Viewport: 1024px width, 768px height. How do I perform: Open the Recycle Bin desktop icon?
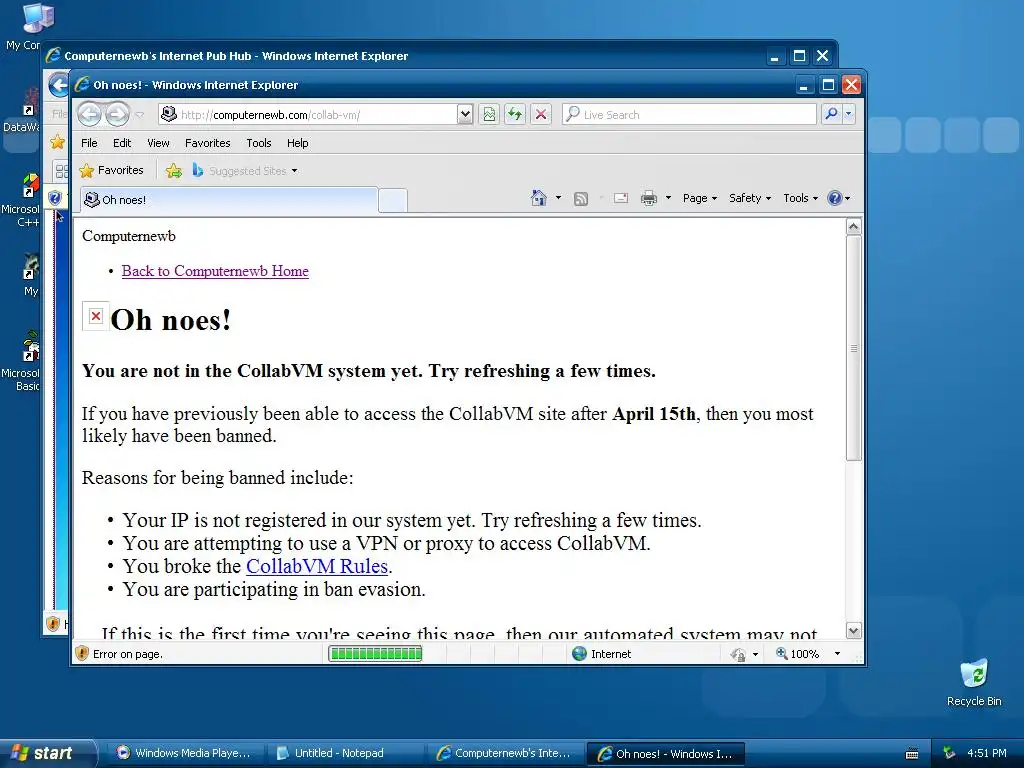coord(974,683)
